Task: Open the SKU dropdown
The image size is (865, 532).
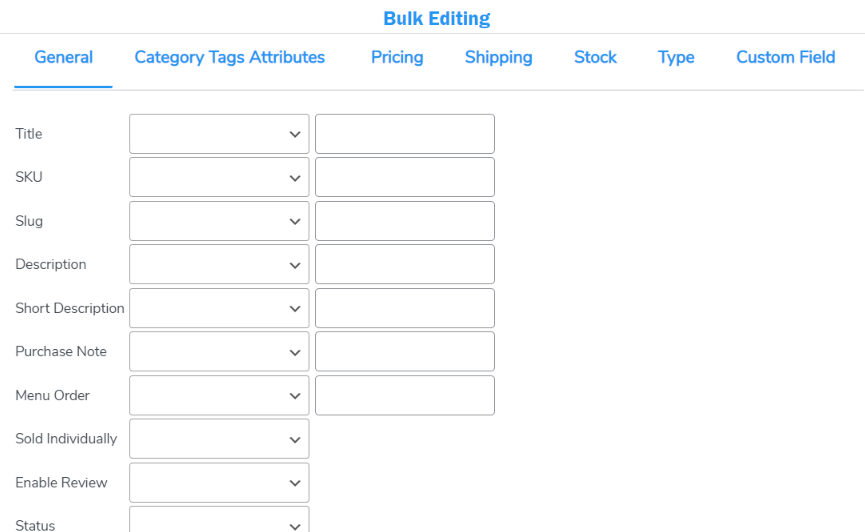Action: click(x=219, y=177)
